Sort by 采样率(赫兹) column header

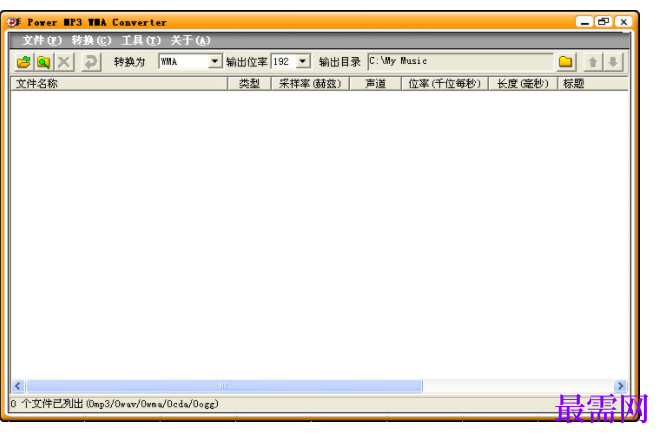pos(310,83)
